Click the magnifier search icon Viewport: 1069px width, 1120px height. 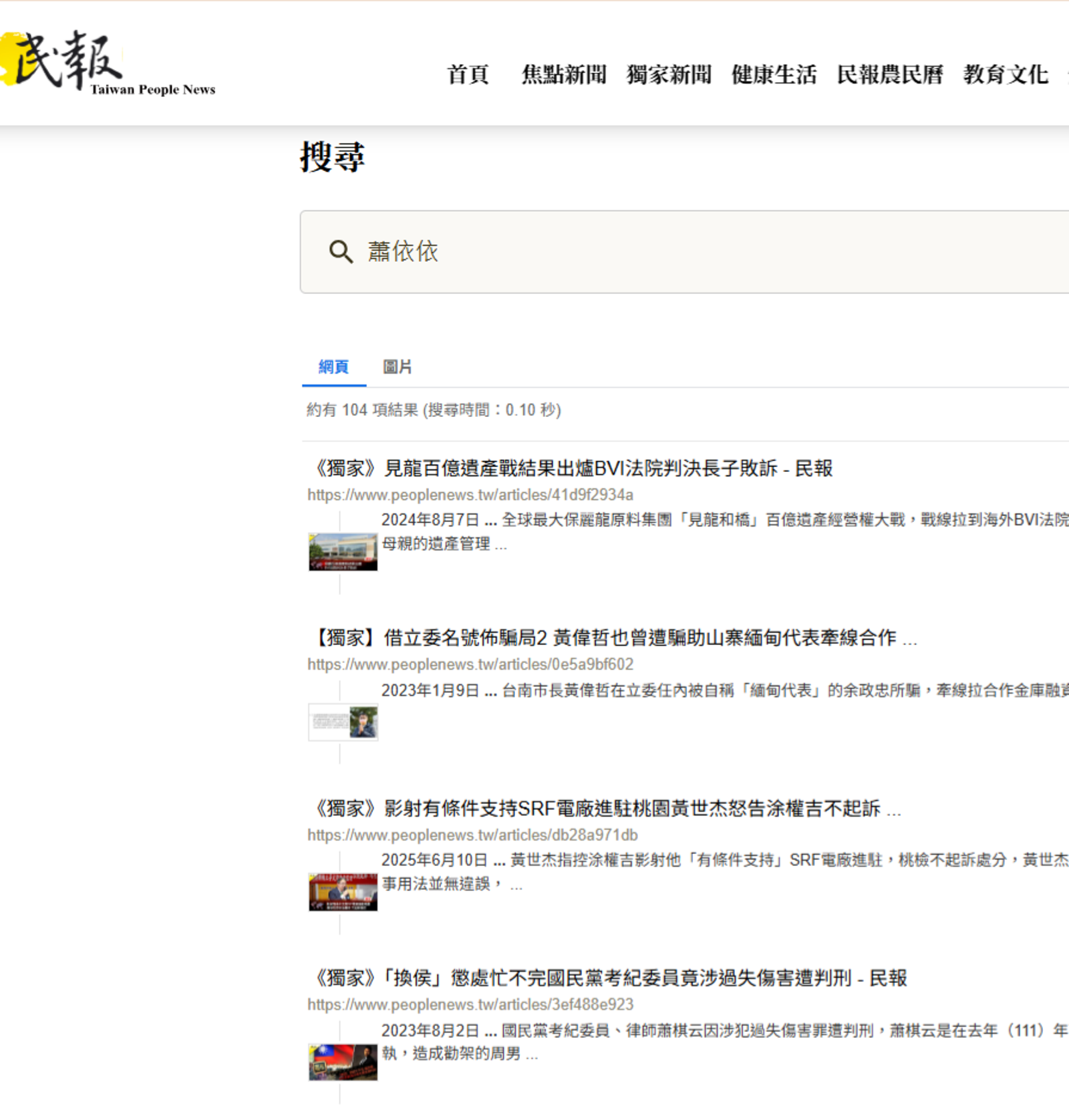tap(341, 252)
